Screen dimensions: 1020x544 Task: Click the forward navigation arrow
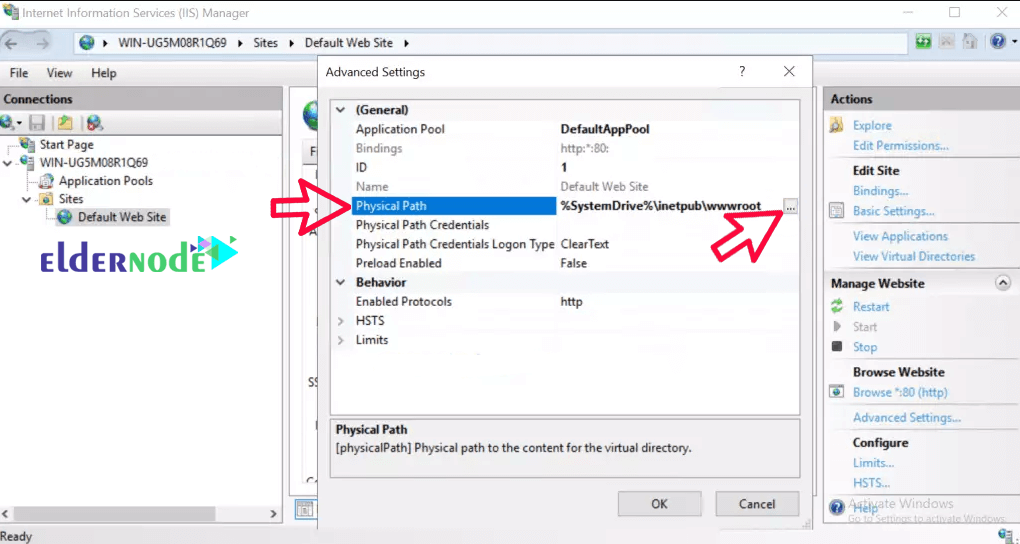click(x=42, y=43)
